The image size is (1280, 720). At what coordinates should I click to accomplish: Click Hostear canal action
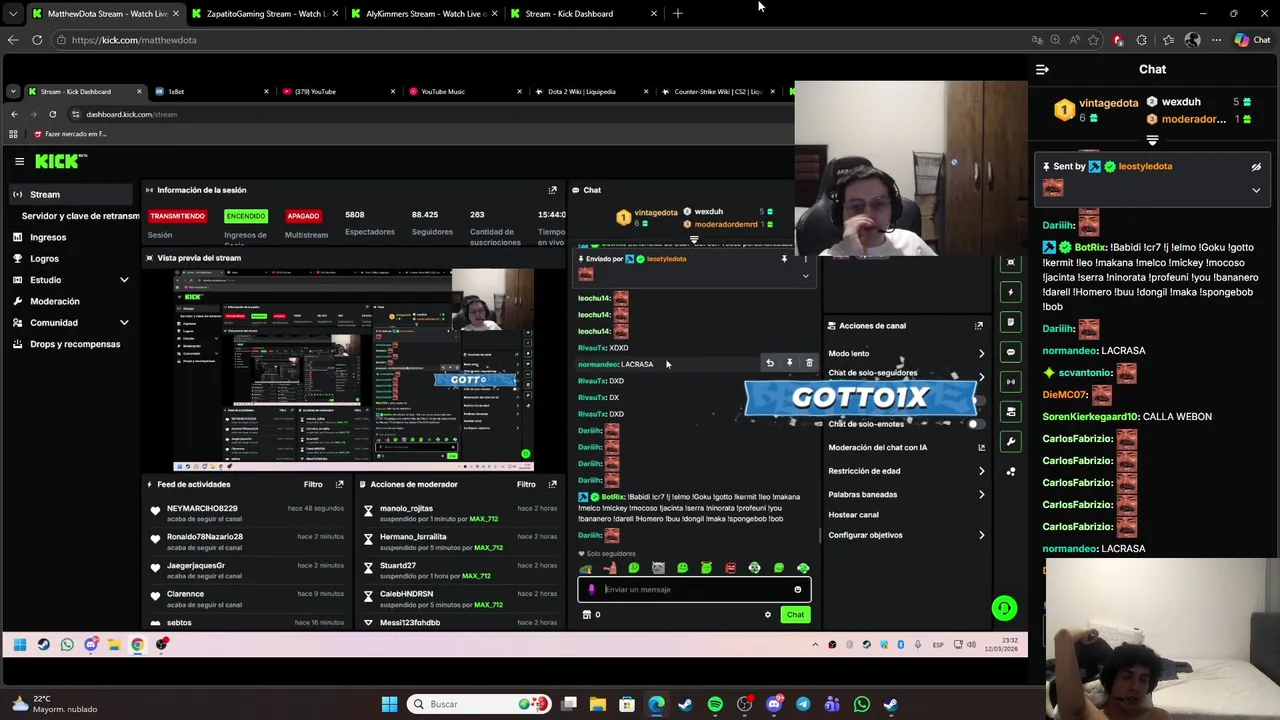[853, 515]
